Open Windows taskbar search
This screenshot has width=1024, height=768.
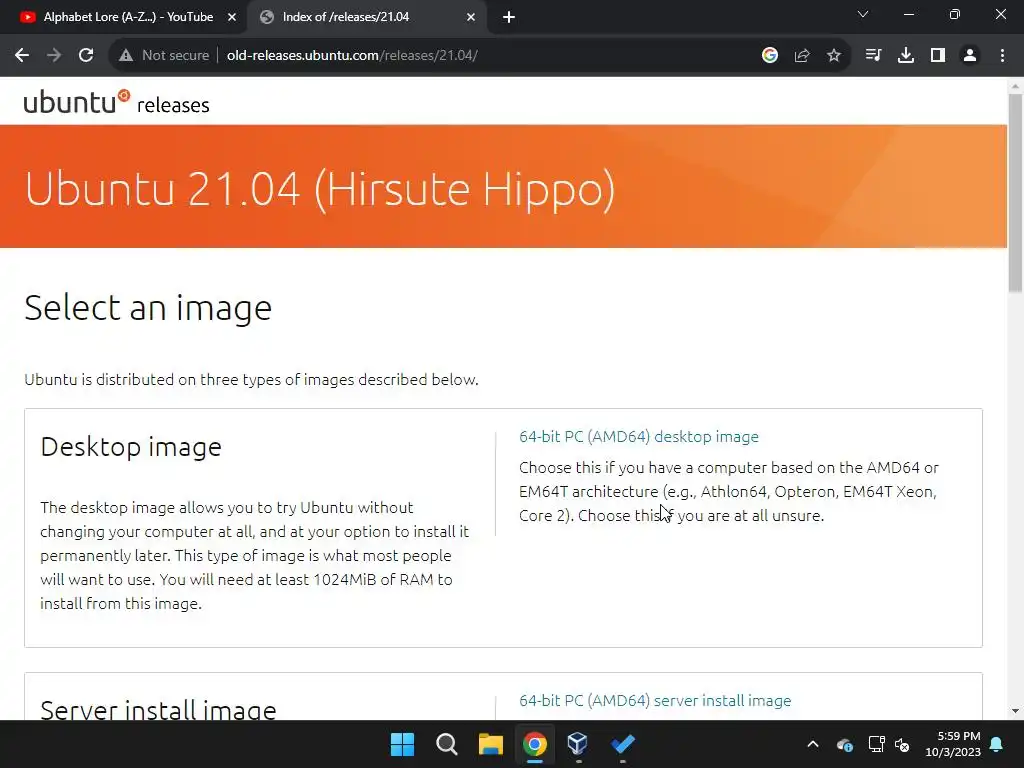coord(447,744)
